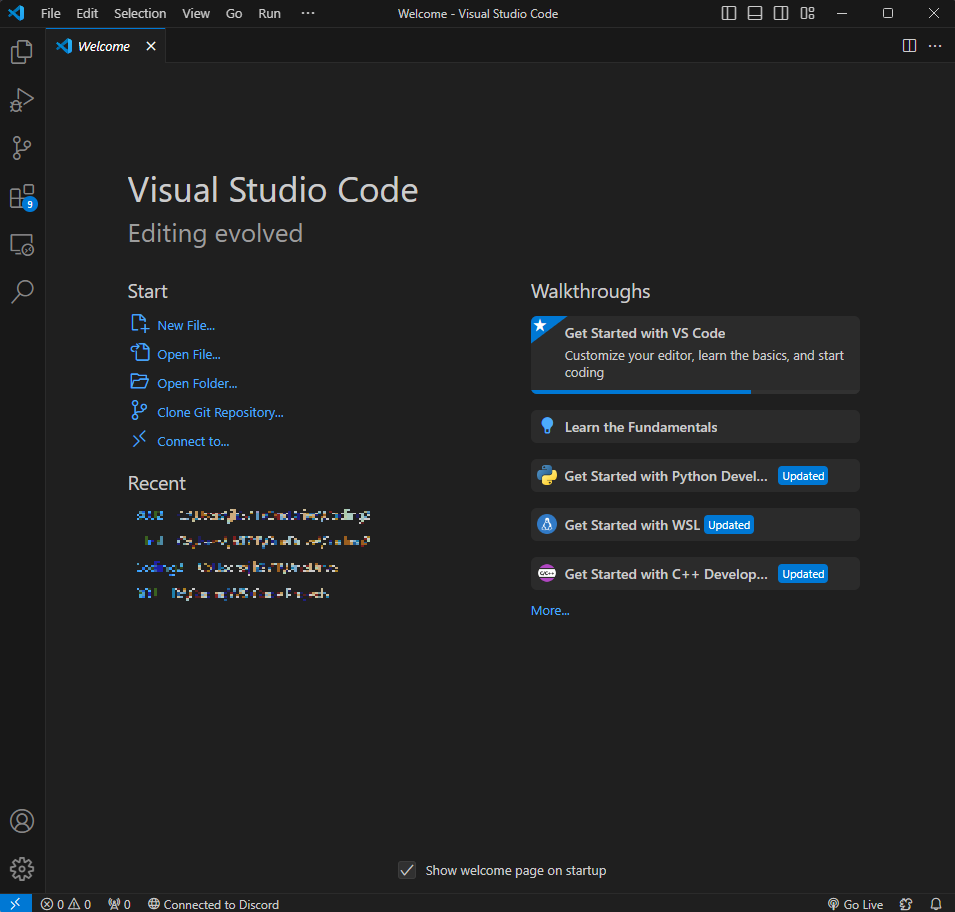Screen dimensions: 955x912
Task: Click the Updated badge on WSL walkthrough
Action: coord(729,525)
